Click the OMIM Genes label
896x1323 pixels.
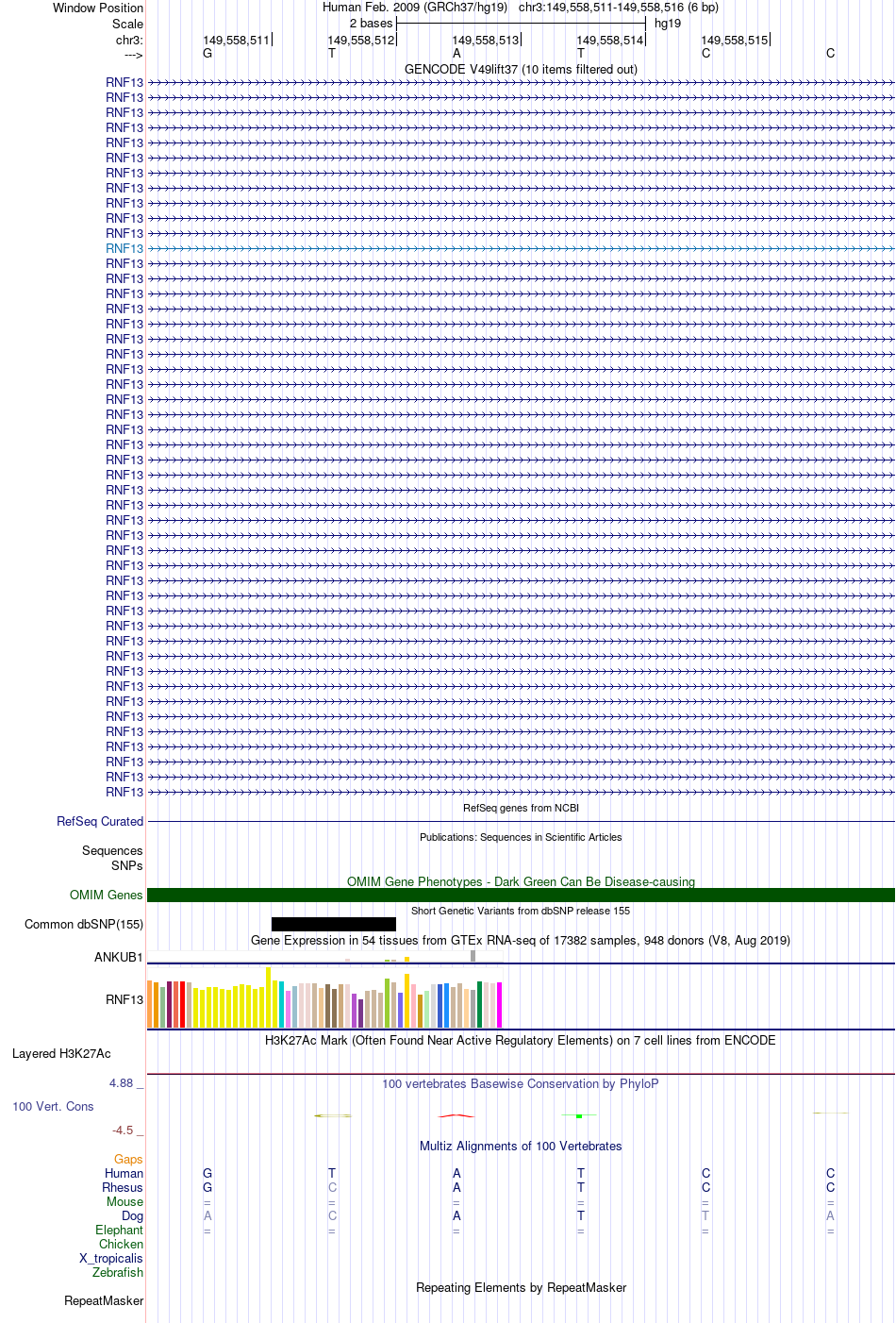coord(107,896)
